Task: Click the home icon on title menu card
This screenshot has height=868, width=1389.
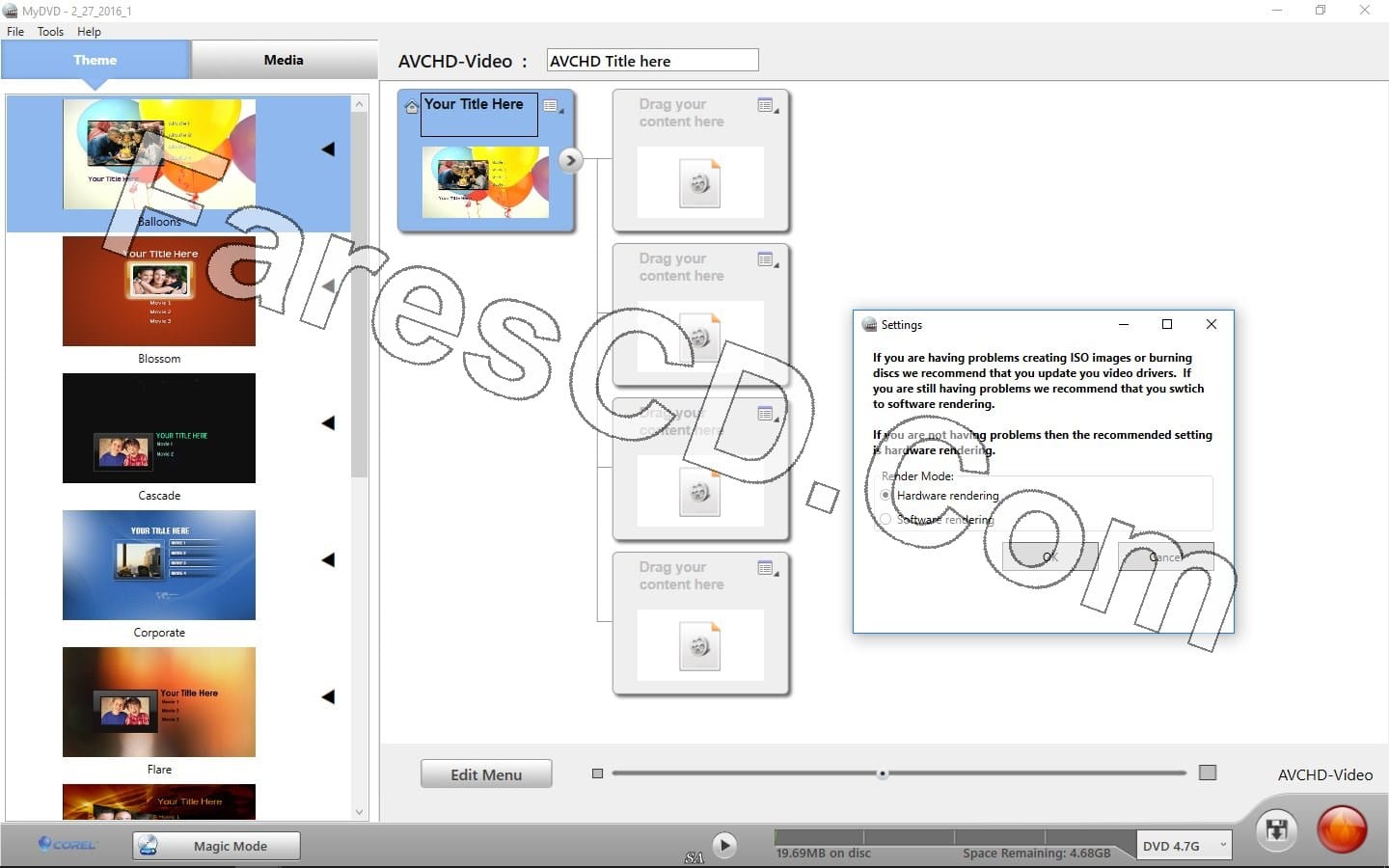Action: point(412,107)
